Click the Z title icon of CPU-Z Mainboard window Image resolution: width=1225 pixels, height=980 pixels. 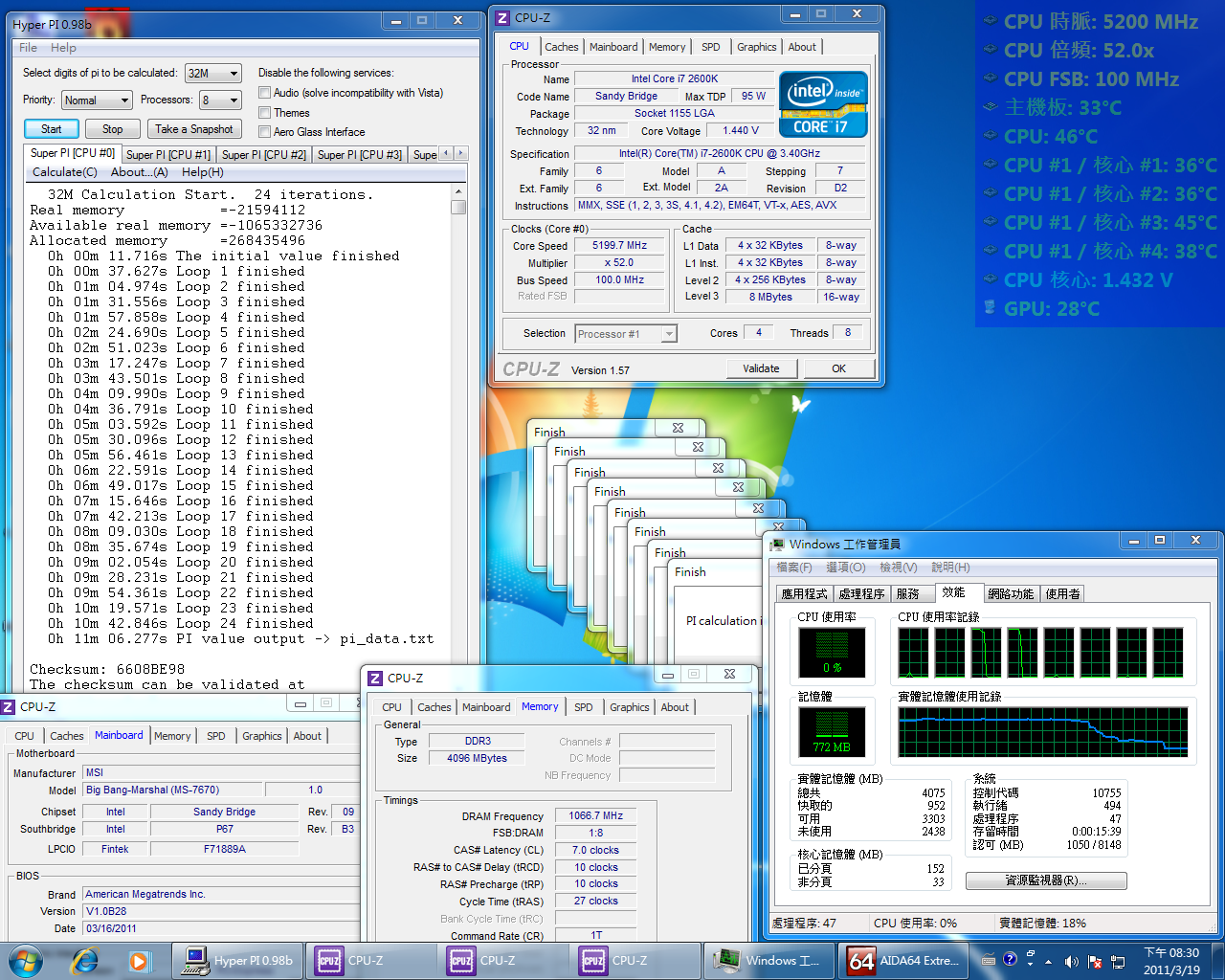[8, 706]
